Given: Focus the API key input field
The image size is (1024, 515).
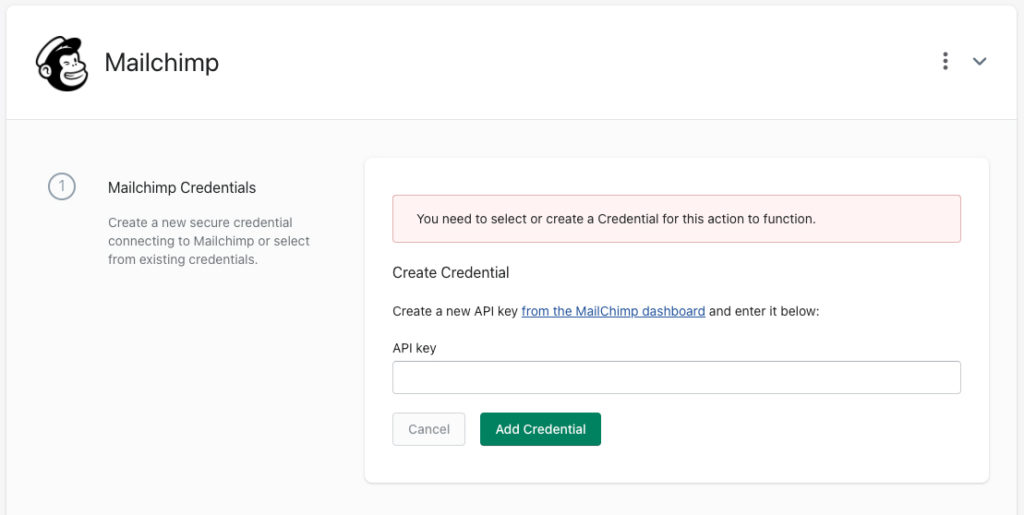Looking at the screenshot, I should coord(676,377).
